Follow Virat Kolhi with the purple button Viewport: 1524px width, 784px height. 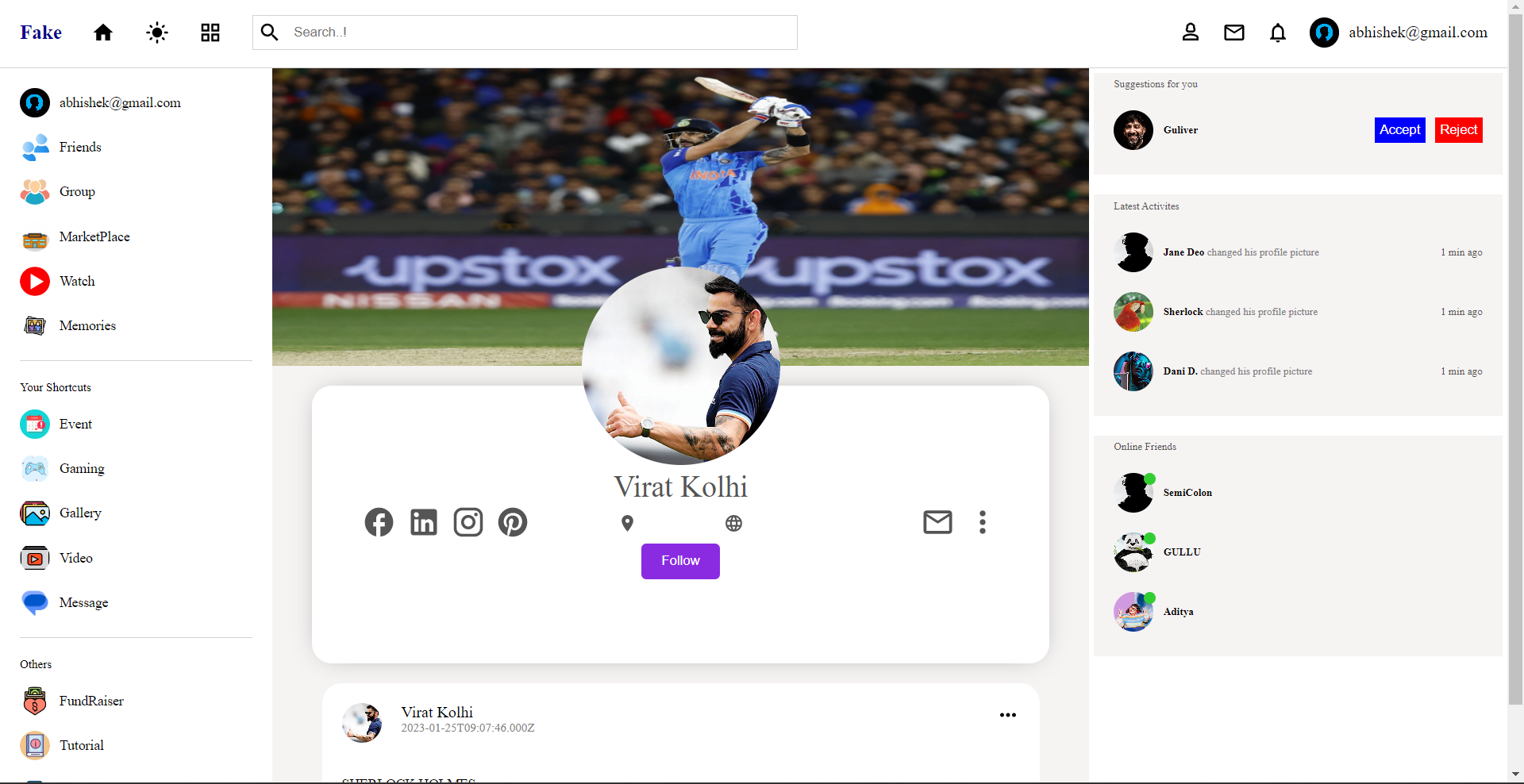click(680, 561)
